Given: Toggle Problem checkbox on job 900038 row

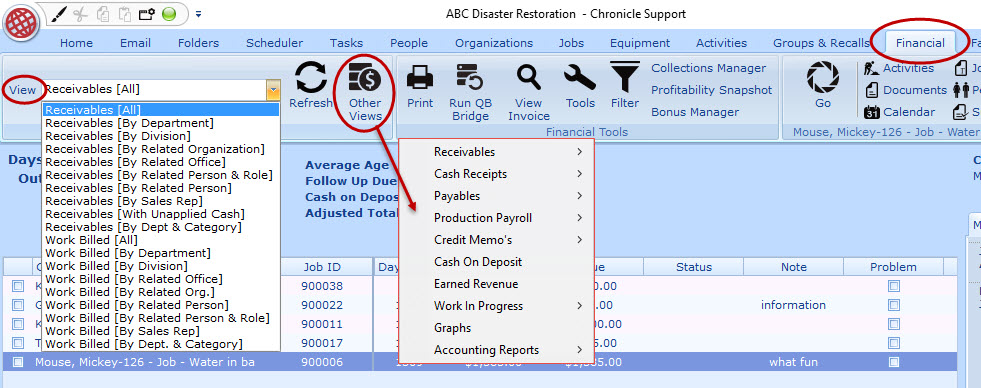Looking at the screenshot, I should click(x=894, y=286).
